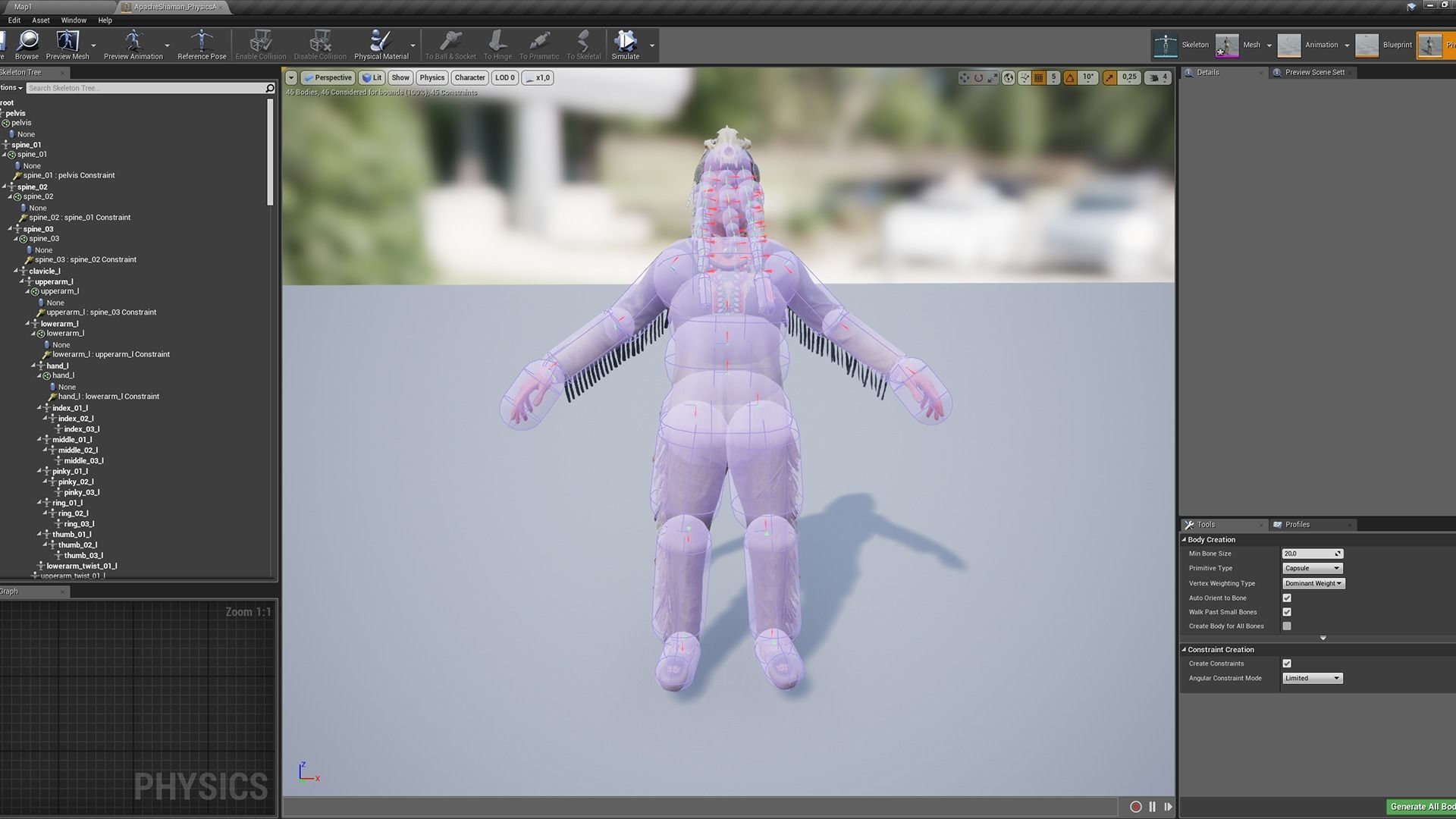Open the Window menu
1456x819 pixels.
tap(74, 20)
